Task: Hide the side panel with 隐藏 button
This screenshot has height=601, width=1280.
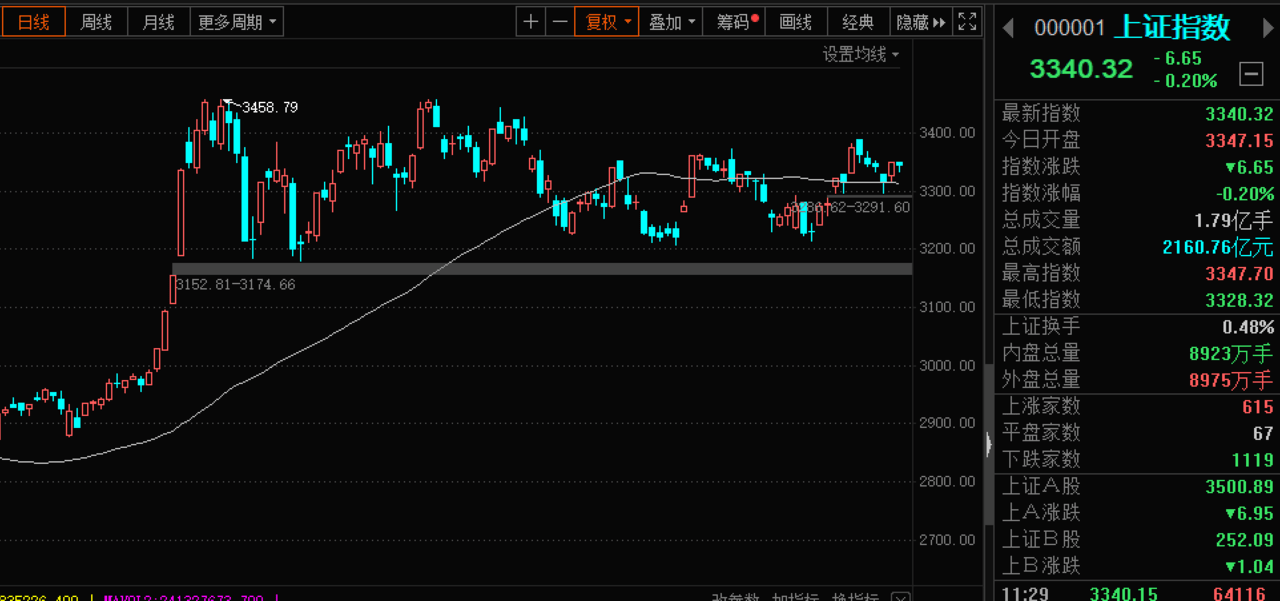Action: [920, 22]
